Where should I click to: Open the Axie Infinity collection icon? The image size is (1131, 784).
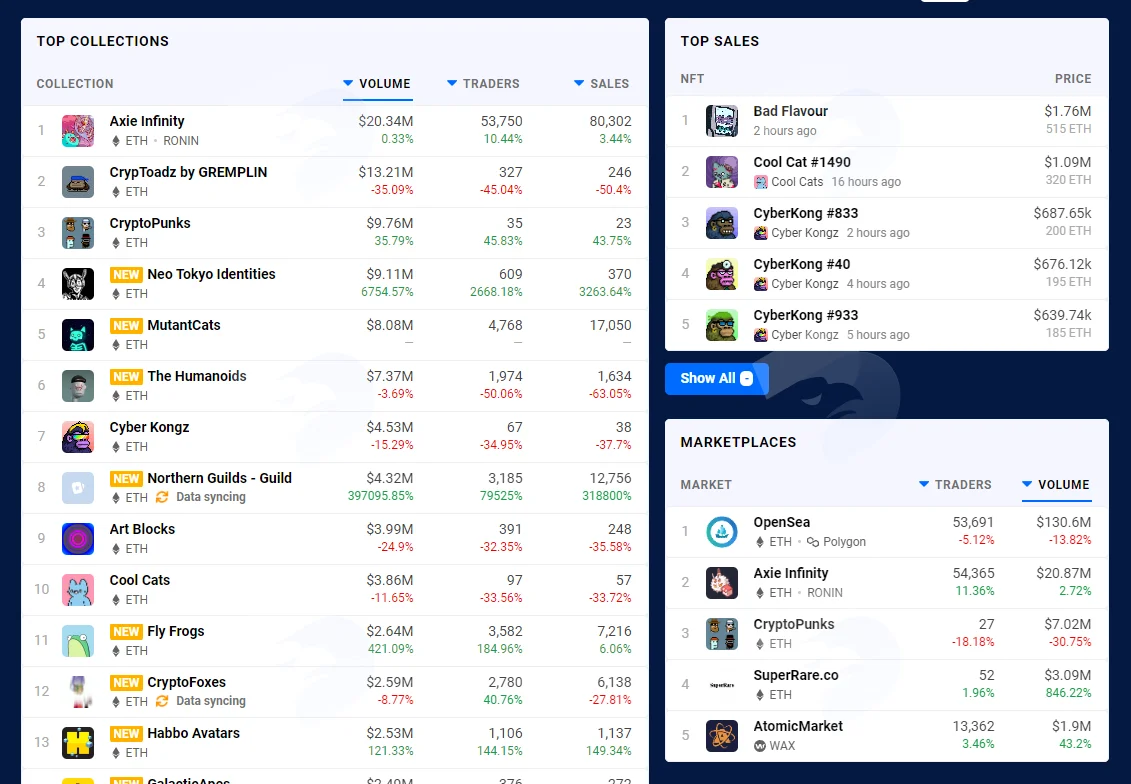tap(78, 131)
